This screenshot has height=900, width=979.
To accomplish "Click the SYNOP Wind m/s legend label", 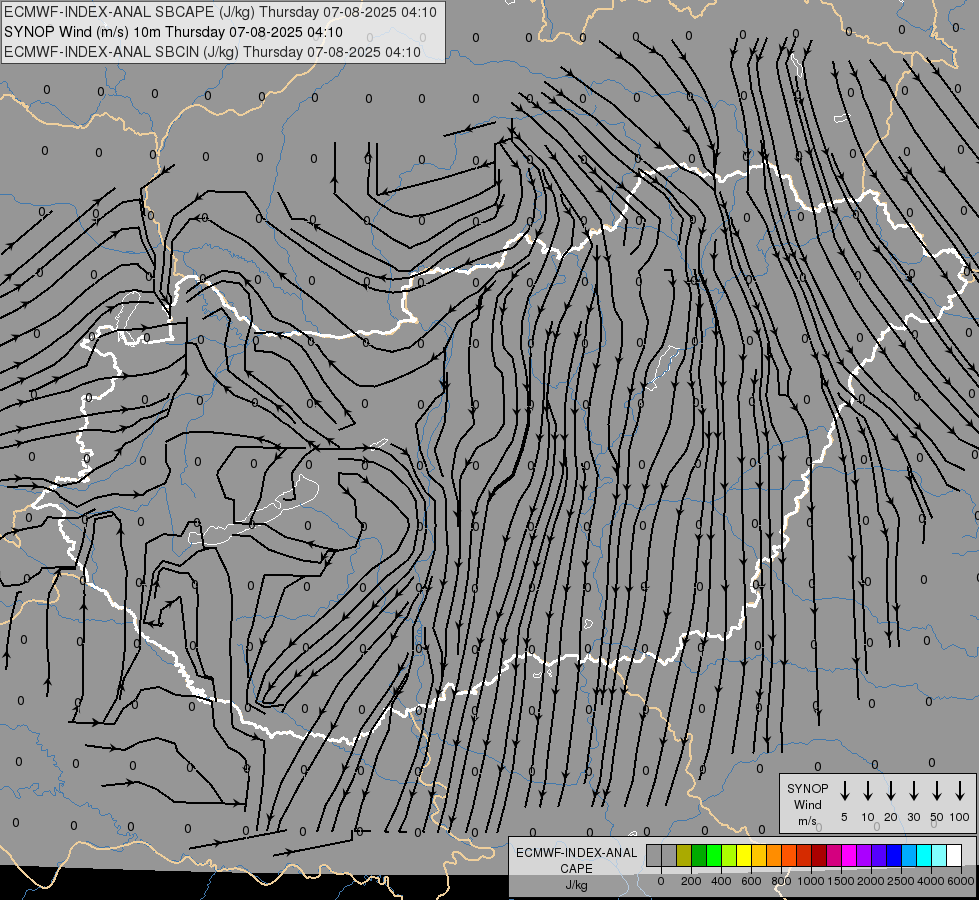I will 807,804.
